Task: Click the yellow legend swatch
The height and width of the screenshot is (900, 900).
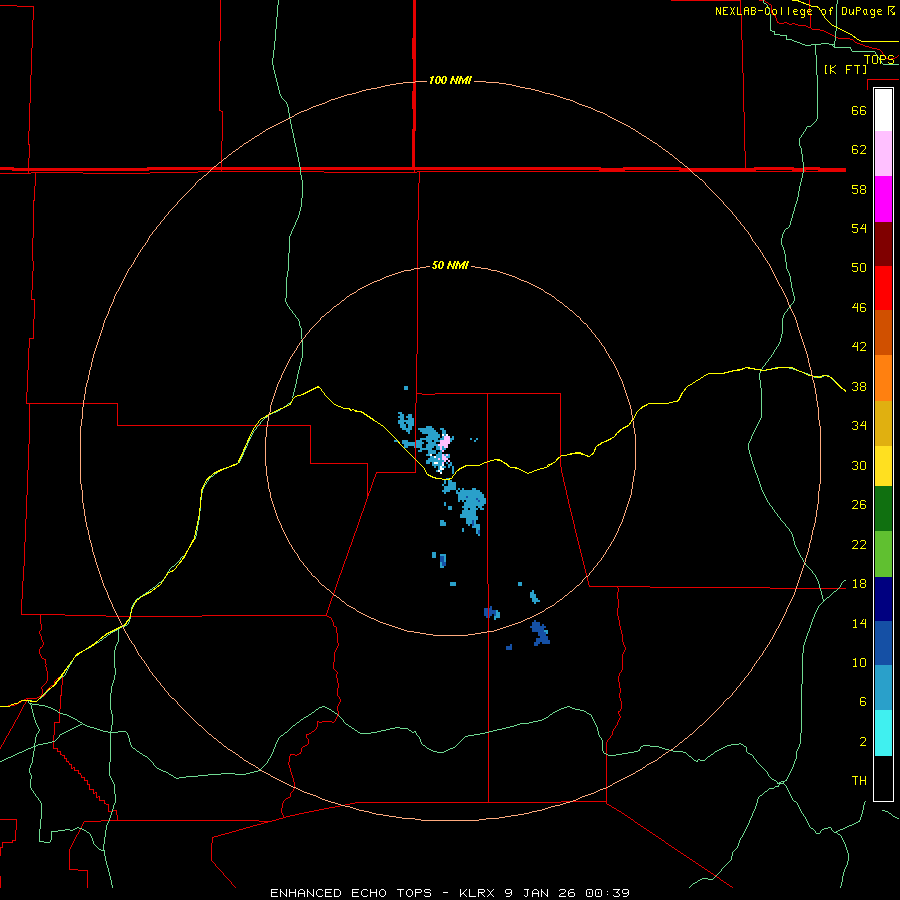Action: (x=883, y=466)
